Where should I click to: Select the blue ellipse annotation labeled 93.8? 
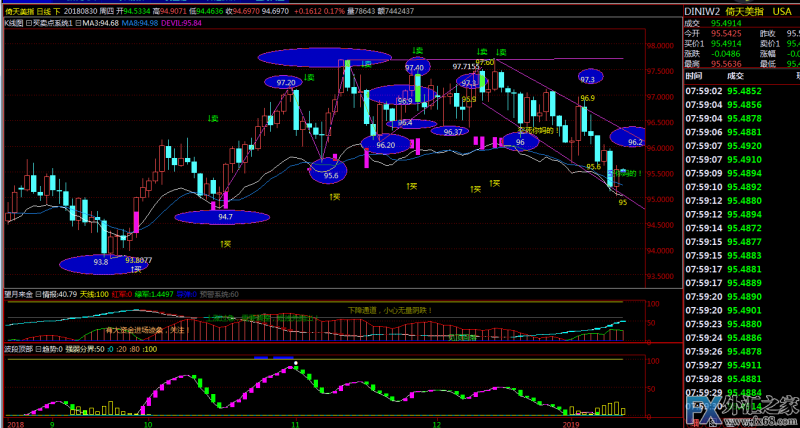click(101, 263)
